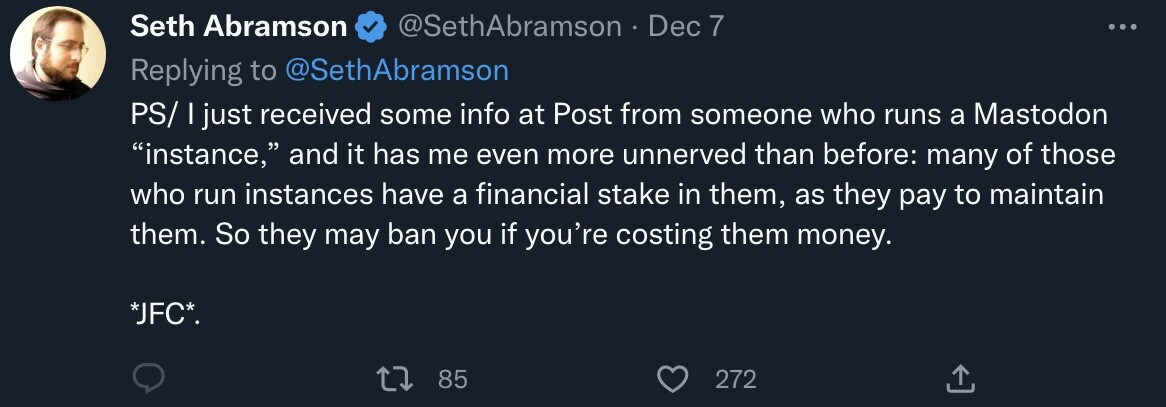Open the three-dot more options menu
Image resolution: width=1166 pixels, height=407 pixels.
point(1123,28)
